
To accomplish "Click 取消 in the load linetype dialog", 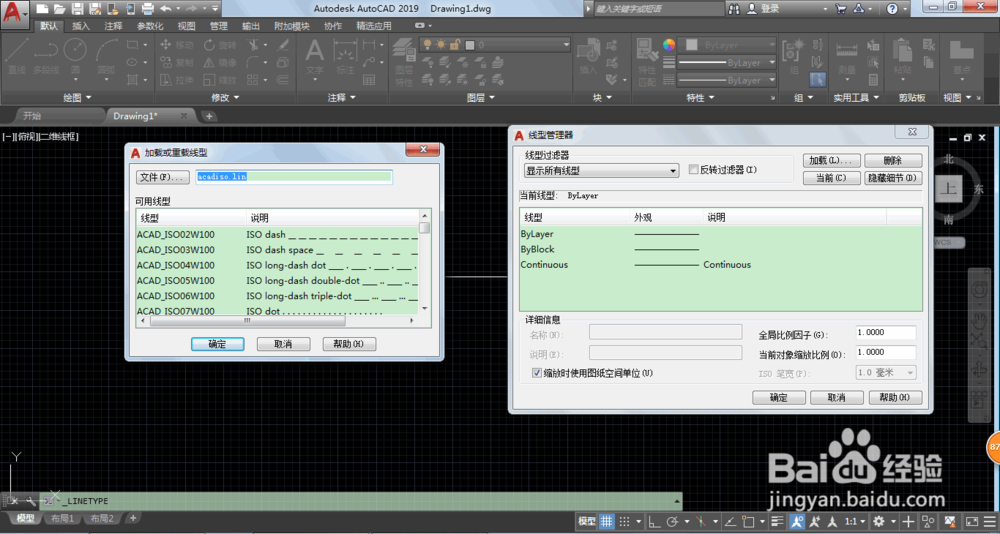I will pyautogui.click(x=283, y=344).
